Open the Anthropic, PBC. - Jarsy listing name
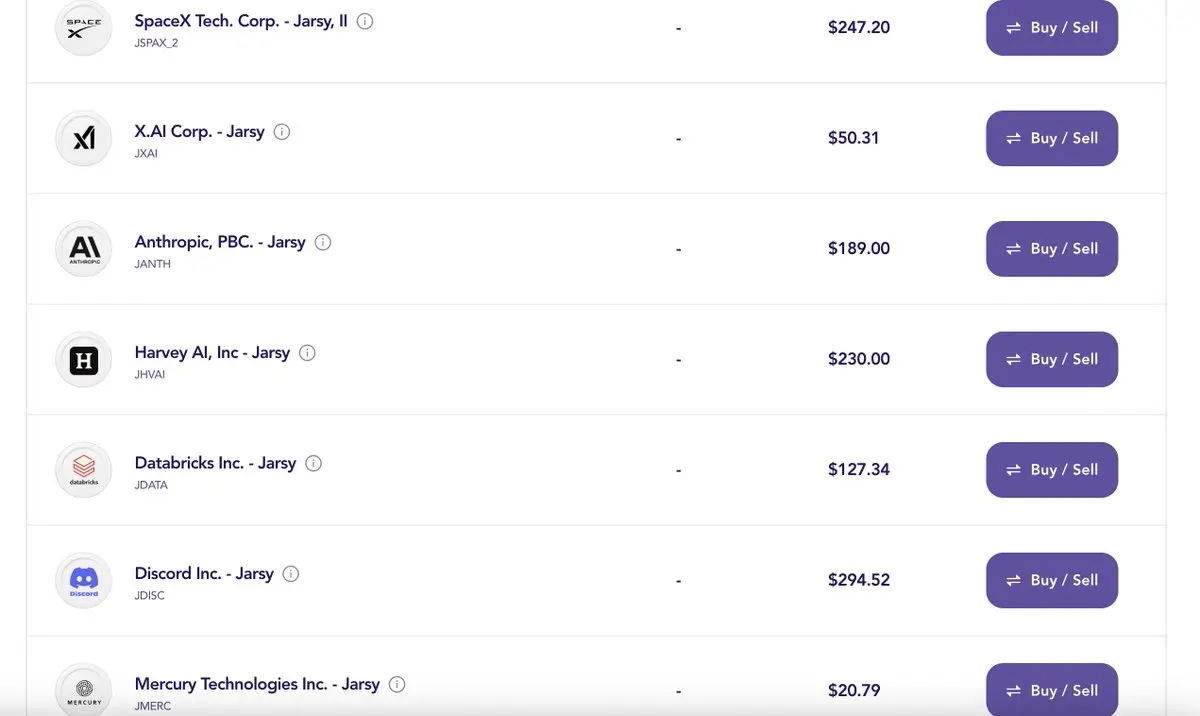This screenshot has width=1200, height=716. pos(220,242)
